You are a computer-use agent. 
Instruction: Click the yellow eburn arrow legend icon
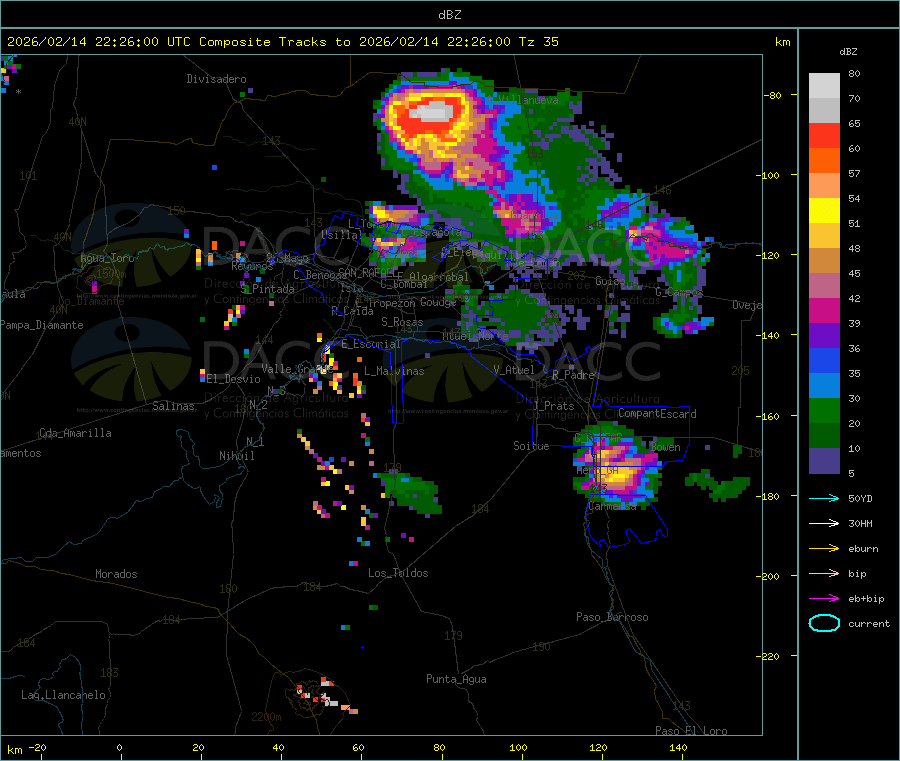(x=824, y=549)
